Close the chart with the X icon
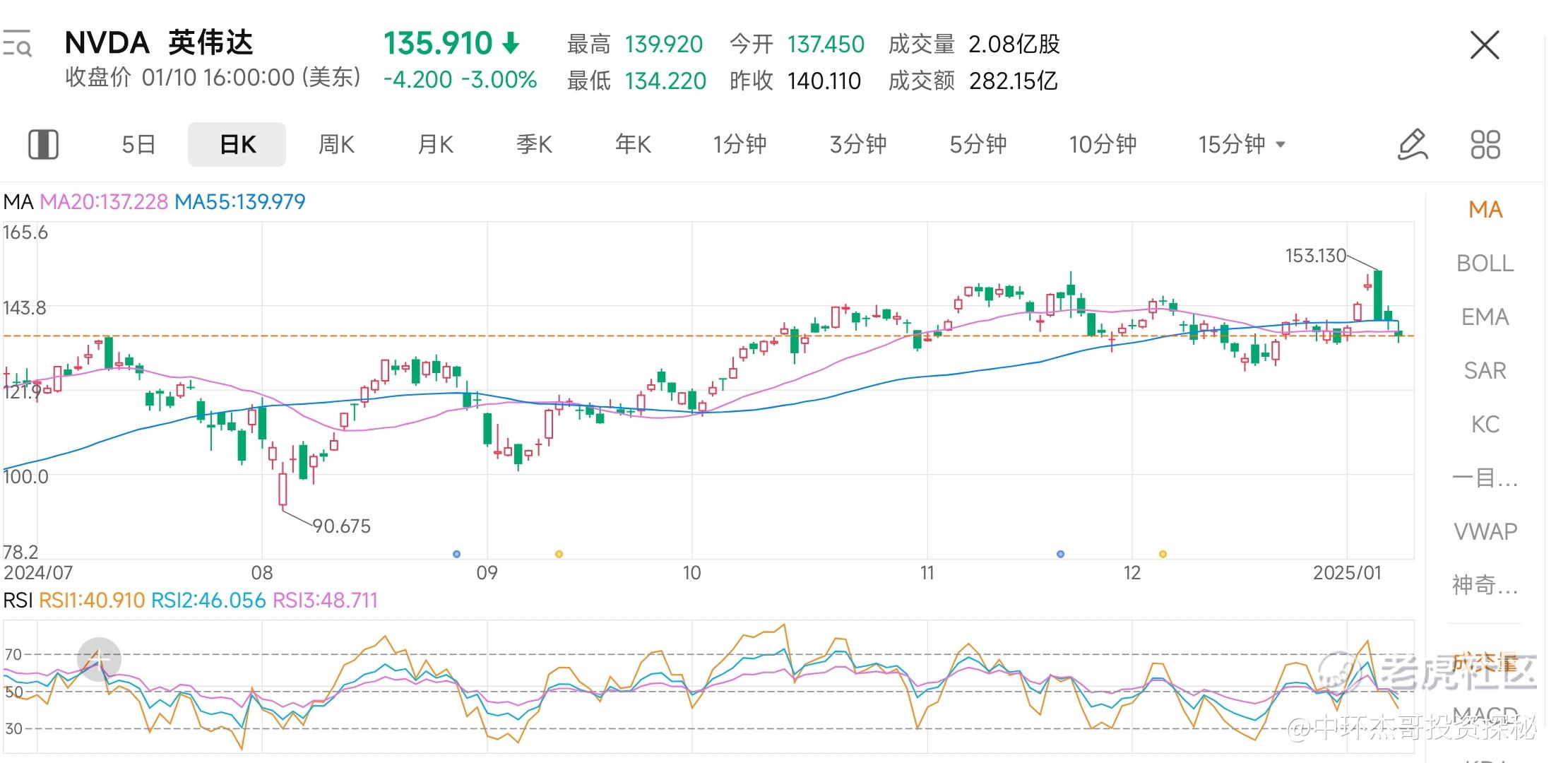 [1484, 46]
